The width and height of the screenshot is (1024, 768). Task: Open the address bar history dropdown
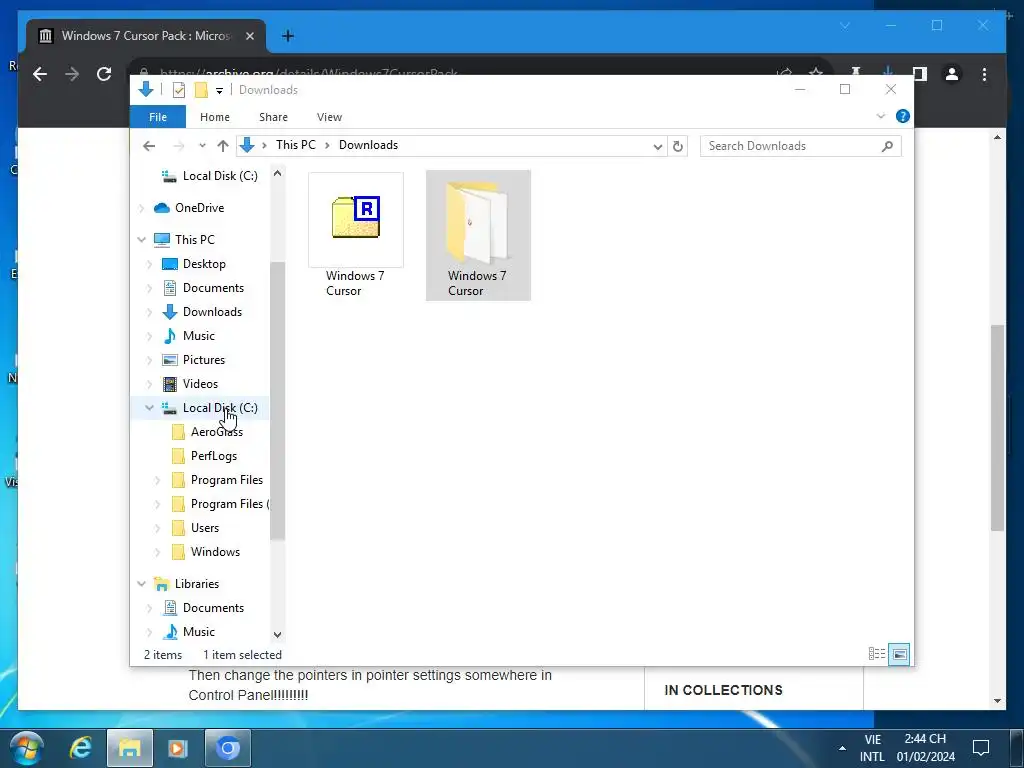(658, 146)
